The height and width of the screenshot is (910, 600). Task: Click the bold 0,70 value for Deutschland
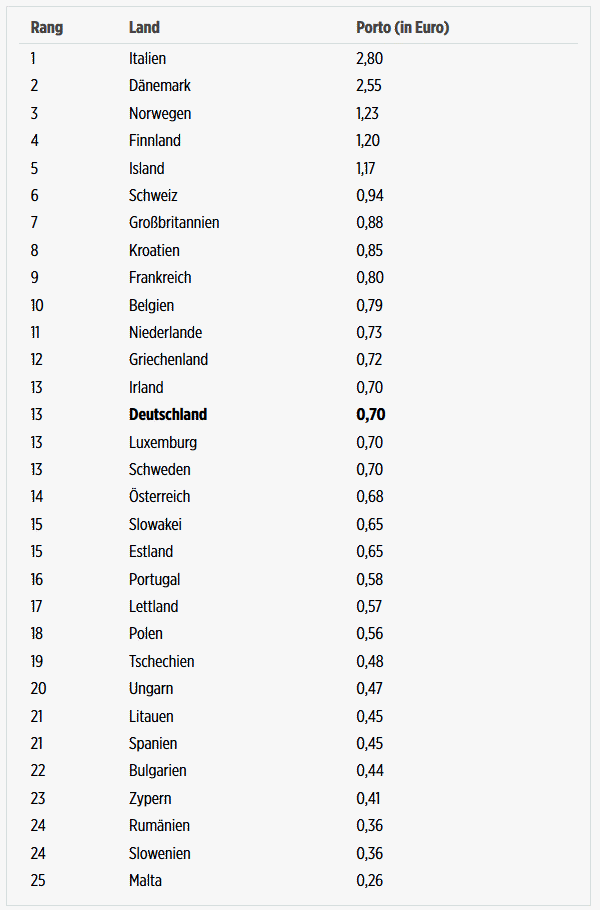tap(371, 414)
